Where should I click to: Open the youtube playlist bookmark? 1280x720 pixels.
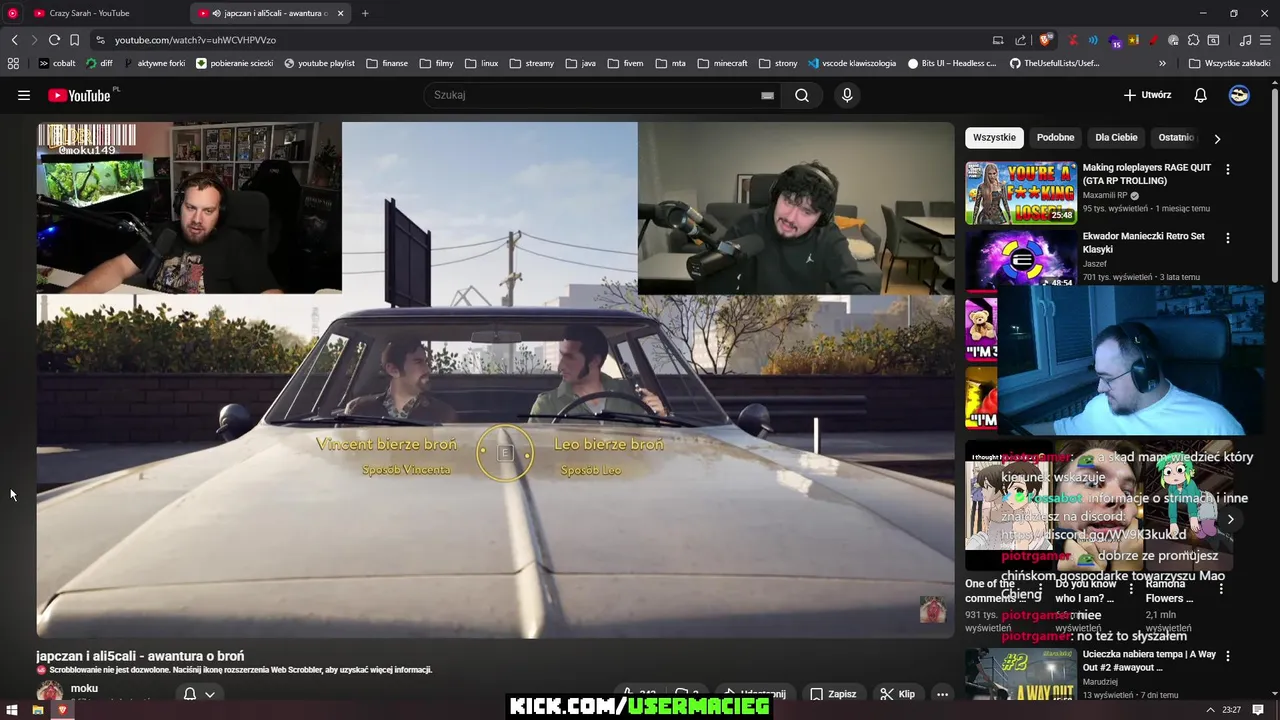click(x=319, y=63)
